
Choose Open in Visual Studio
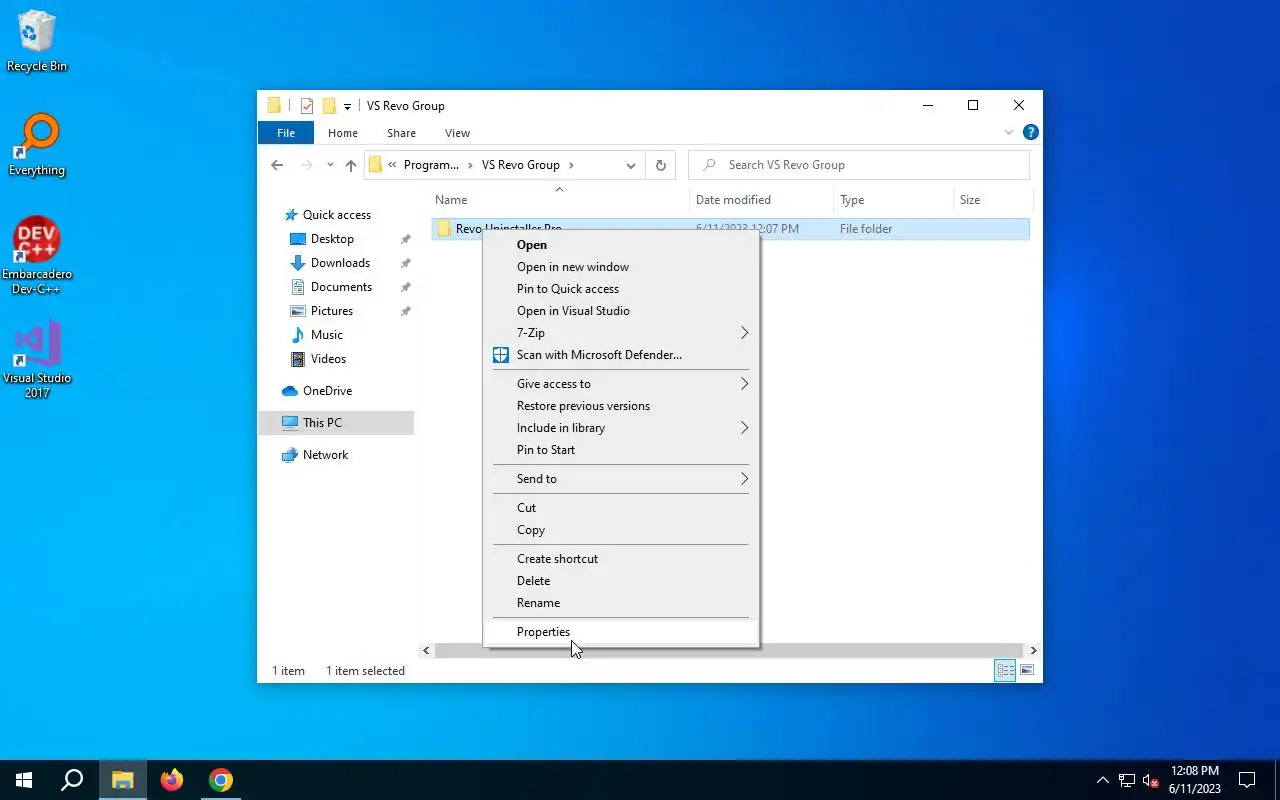(x=621, y=311)
